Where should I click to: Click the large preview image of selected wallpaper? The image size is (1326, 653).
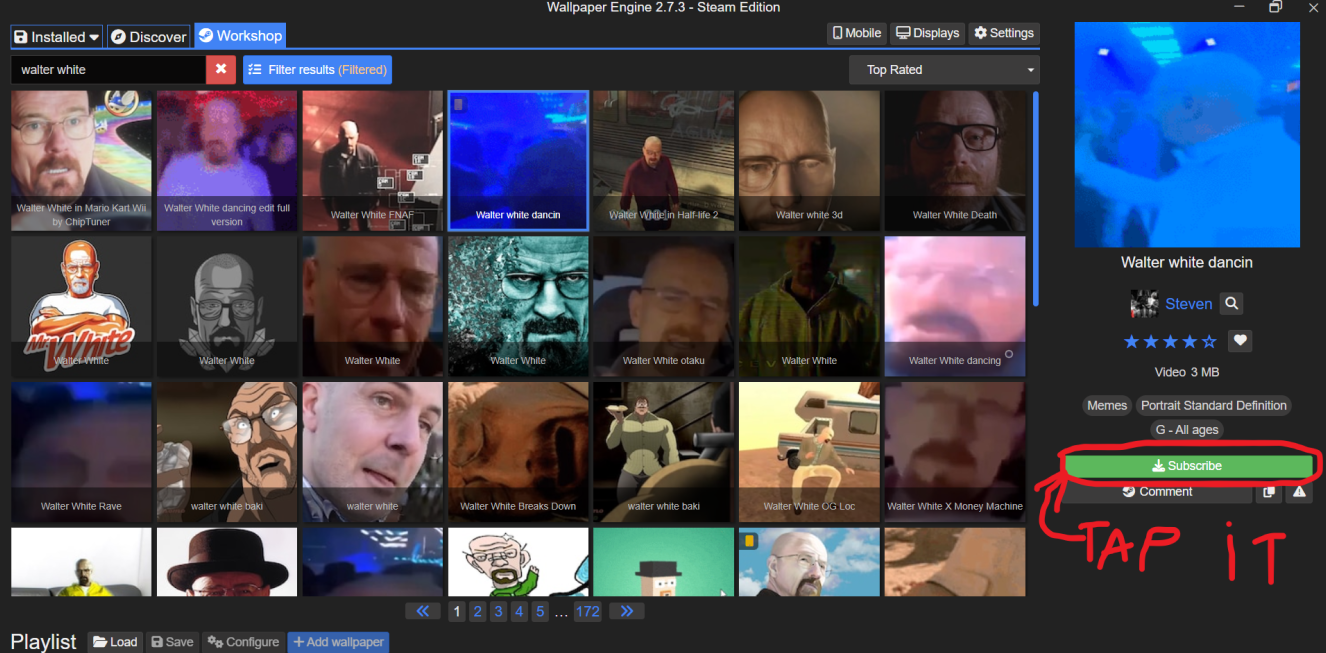(x=1187, y=135)
